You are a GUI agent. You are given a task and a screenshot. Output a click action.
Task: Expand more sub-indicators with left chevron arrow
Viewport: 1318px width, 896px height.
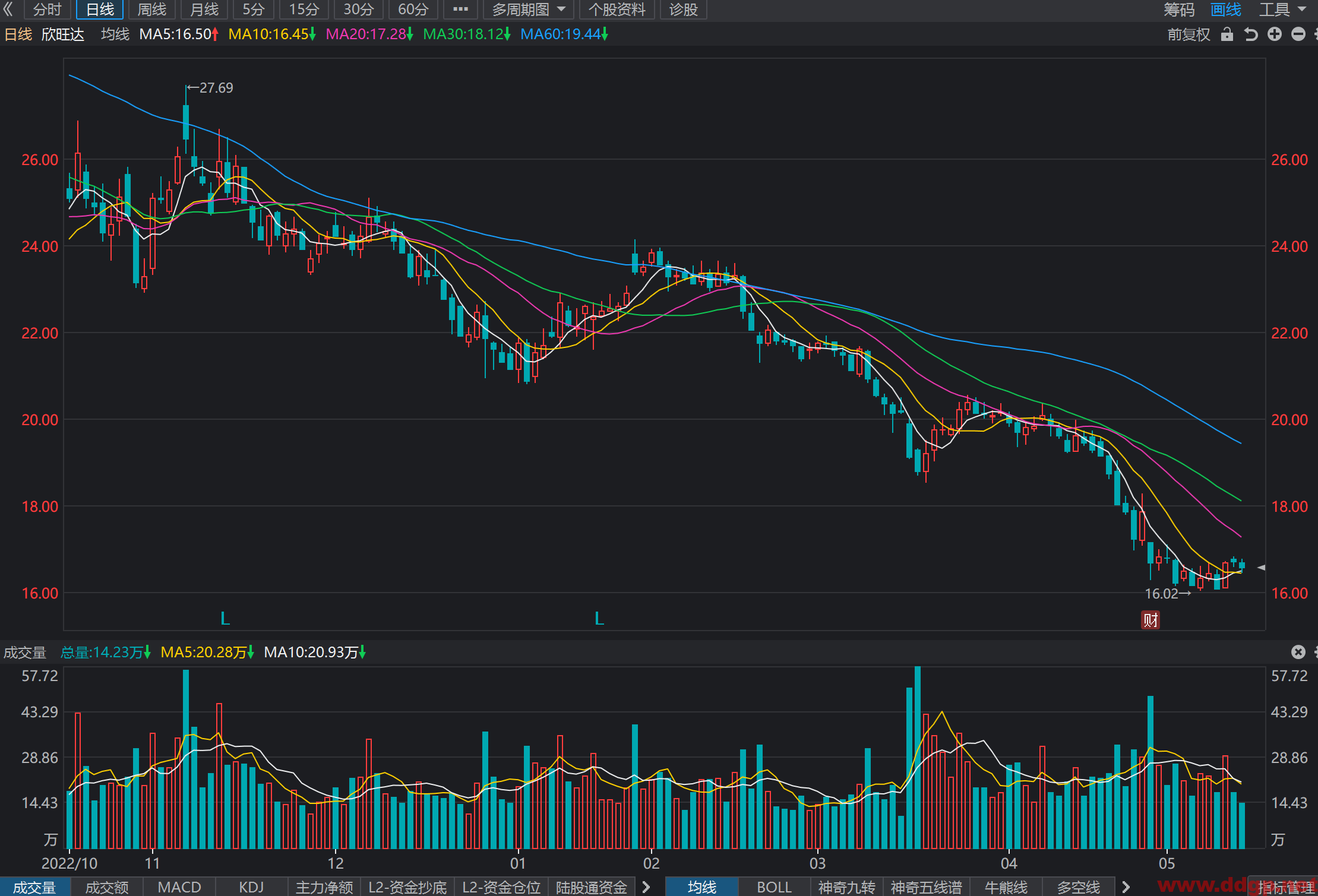tap(646, 887)
